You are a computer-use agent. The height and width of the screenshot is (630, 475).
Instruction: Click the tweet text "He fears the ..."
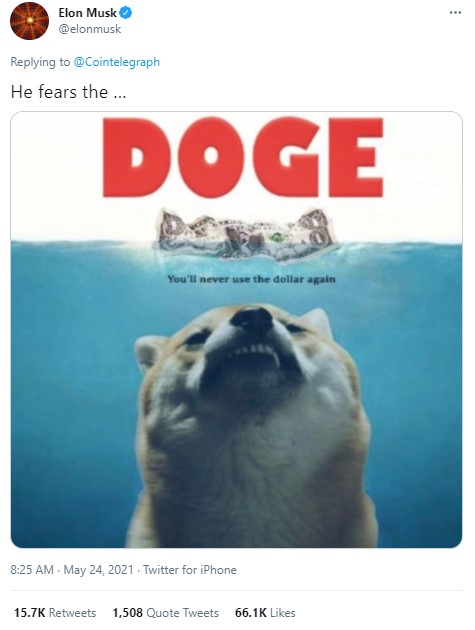[x=68, y=92]
